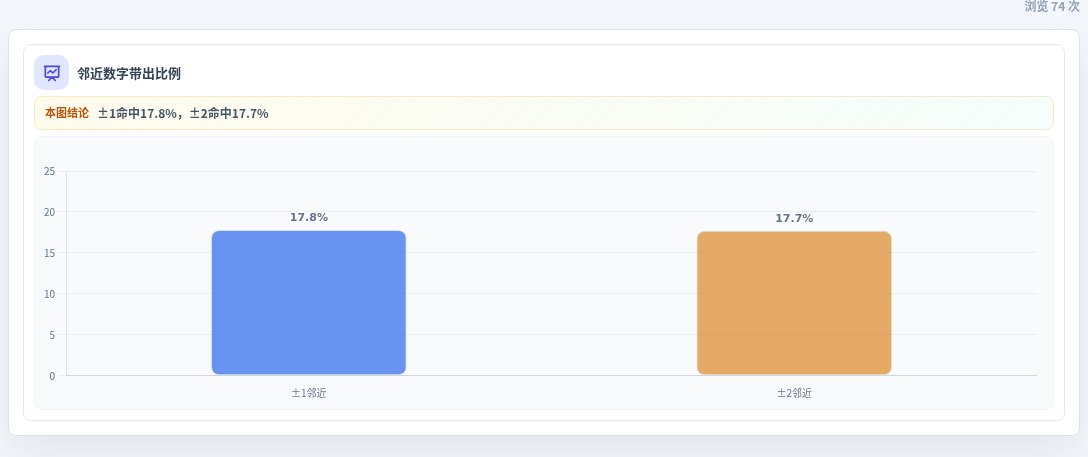Click the 本图结论 label

tap(67, 112)
